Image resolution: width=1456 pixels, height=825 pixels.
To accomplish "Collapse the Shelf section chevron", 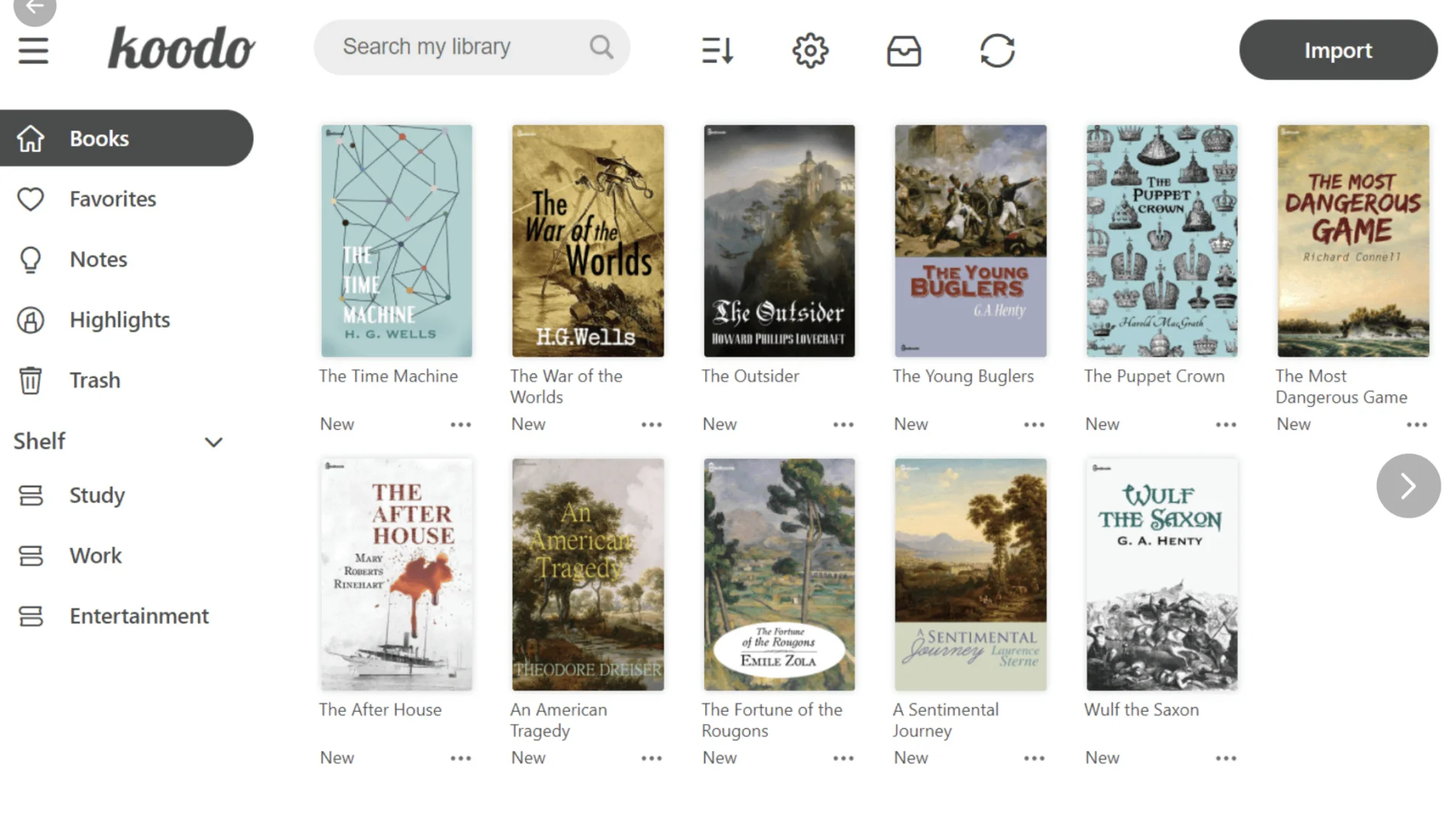I will coord(214,442).
